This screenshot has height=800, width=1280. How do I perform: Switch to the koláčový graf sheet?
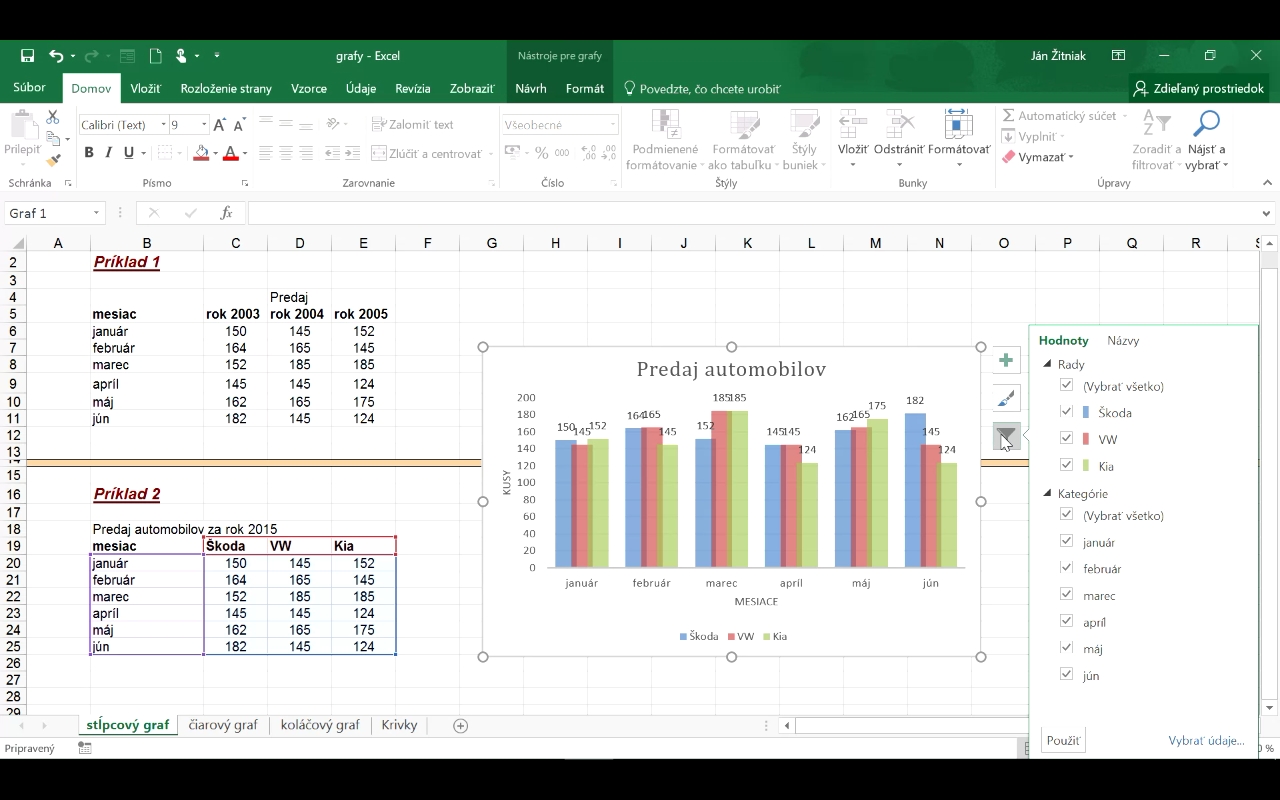click(x=320, y=725)
